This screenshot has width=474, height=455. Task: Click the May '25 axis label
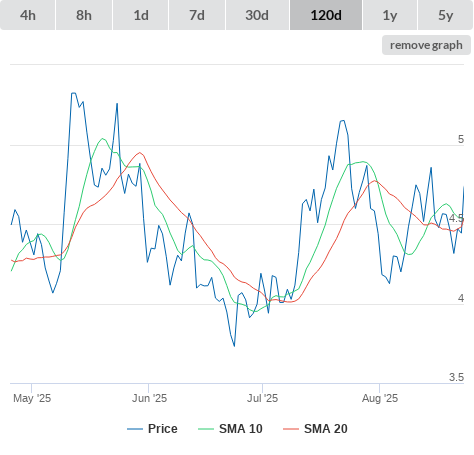point(32,398)
